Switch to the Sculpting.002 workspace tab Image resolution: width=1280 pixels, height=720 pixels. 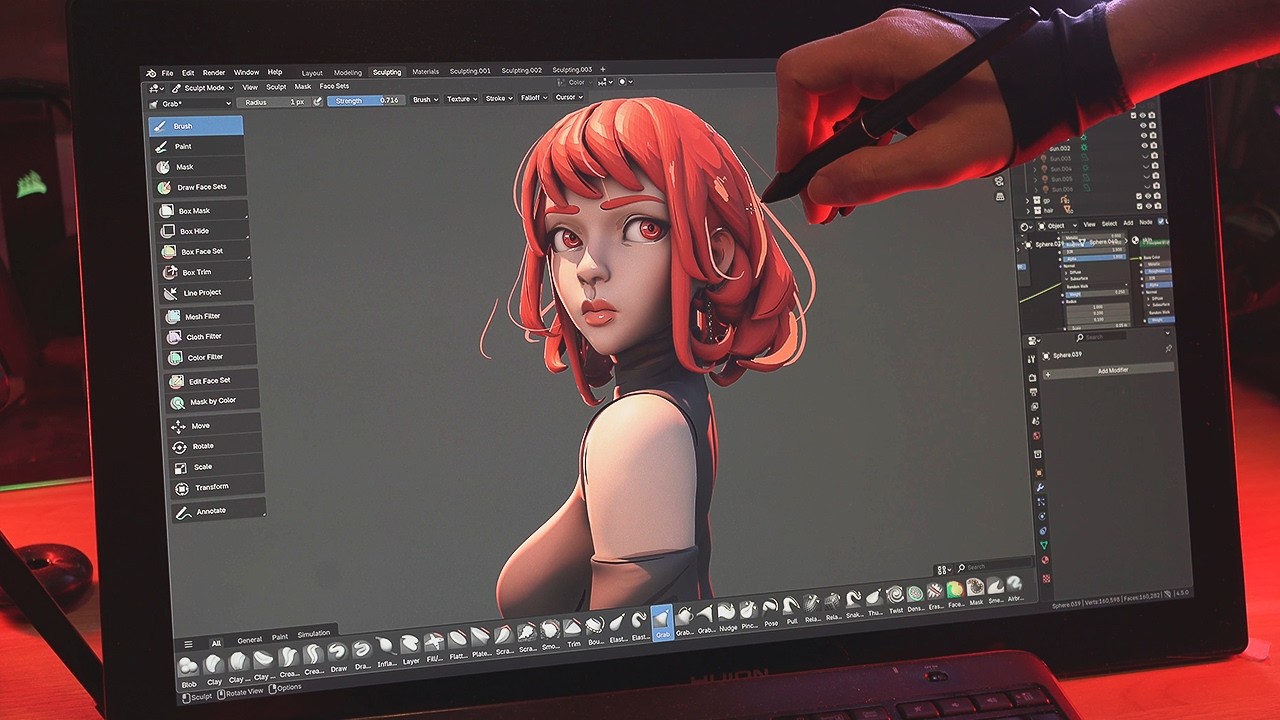522,71
